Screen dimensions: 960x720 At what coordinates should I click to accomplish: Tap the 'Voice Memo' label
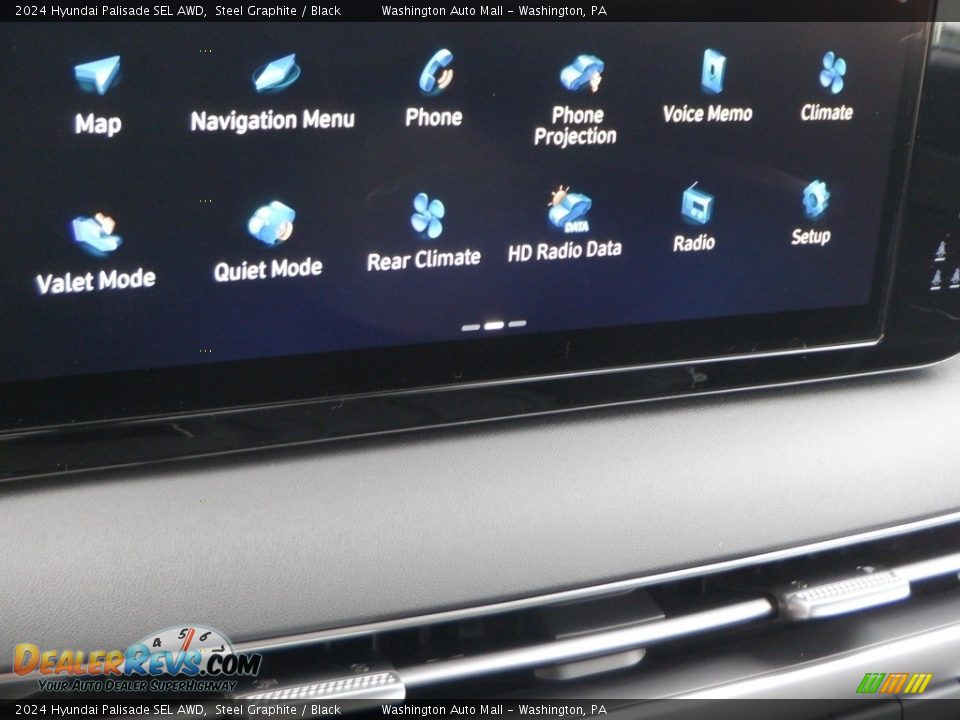coord(708,114)
